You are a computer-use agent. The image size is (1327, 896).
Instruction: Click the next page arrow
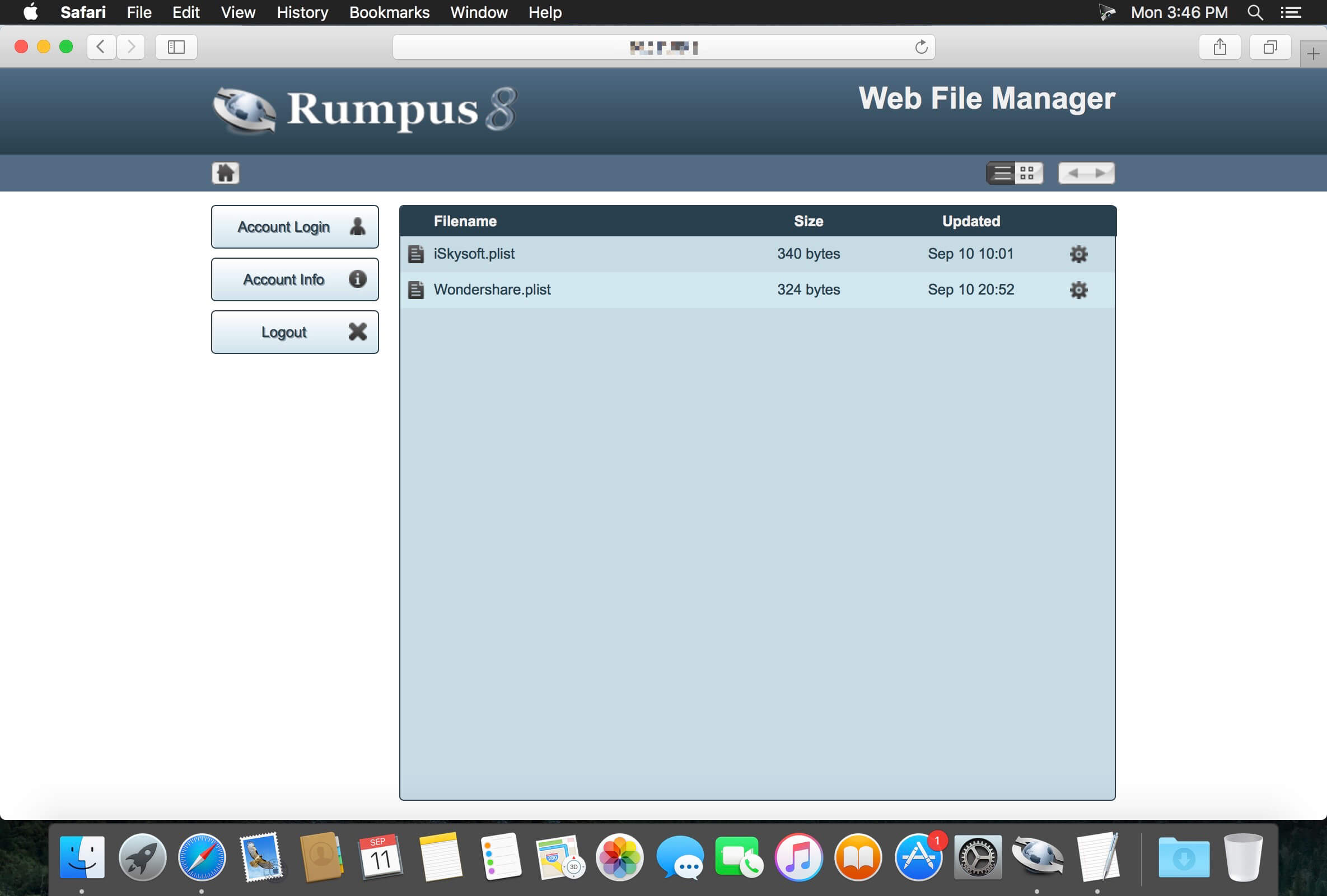coord(1100,173)
